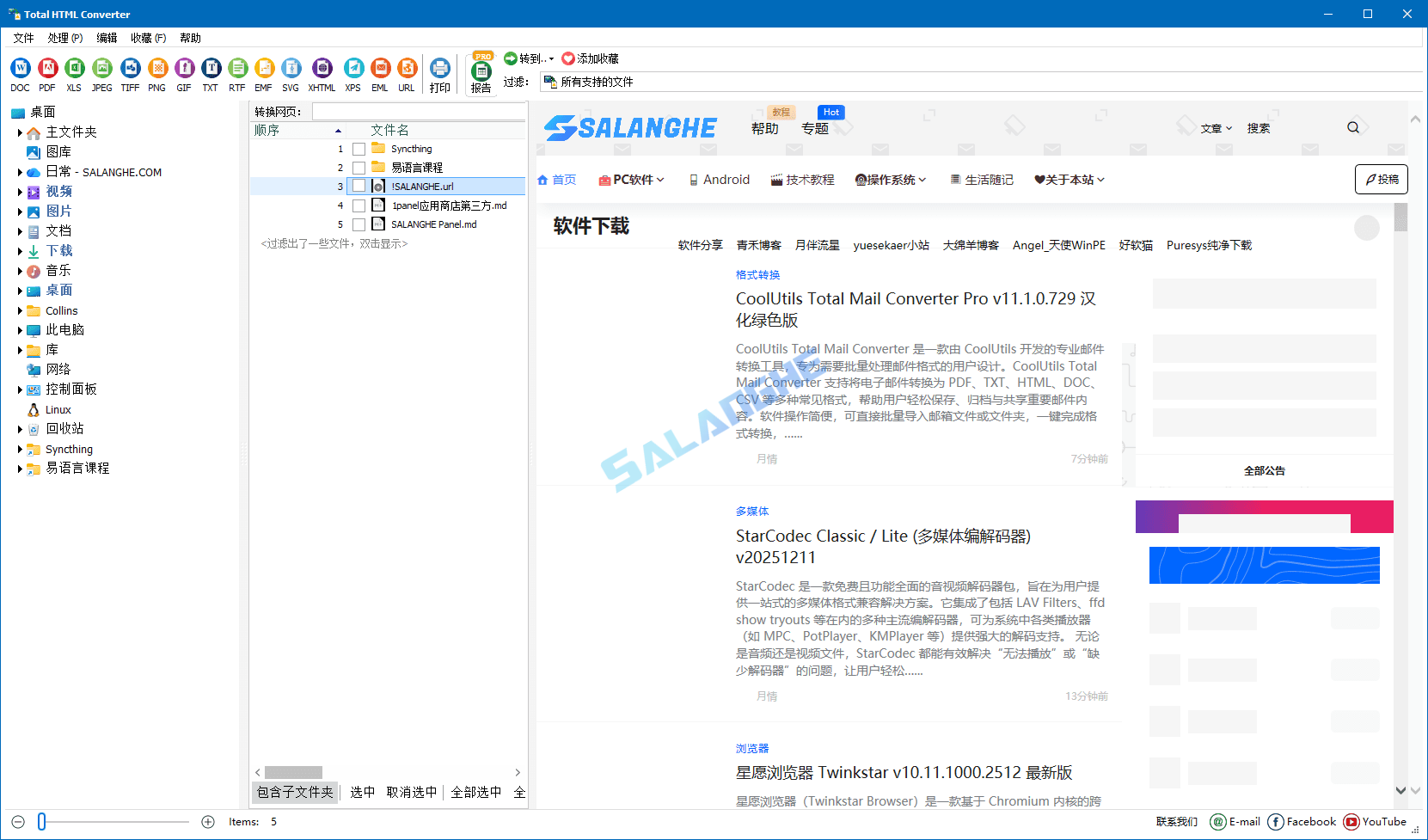Screen dimensions: 1428x840
Task: Select the XHTML output icon
Action: [x=322, y=67]
